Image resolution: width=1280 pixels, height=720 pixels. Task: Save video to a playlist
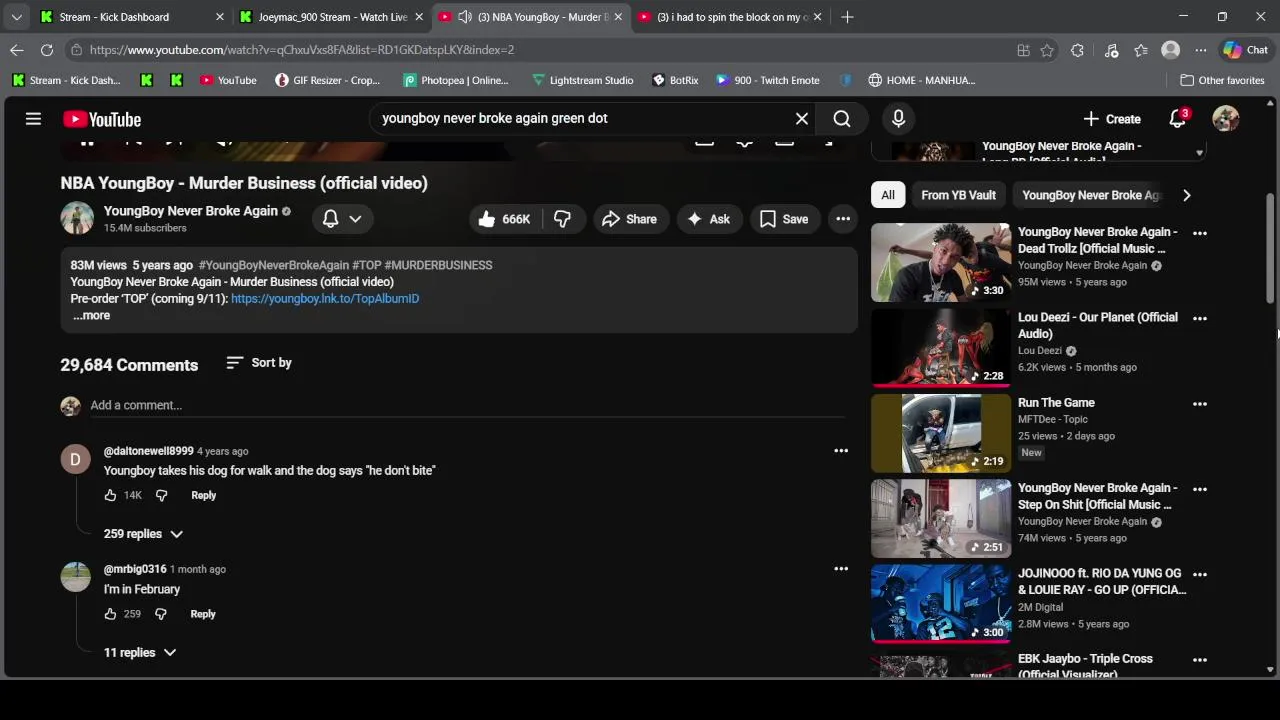click(x=784, y=219)
